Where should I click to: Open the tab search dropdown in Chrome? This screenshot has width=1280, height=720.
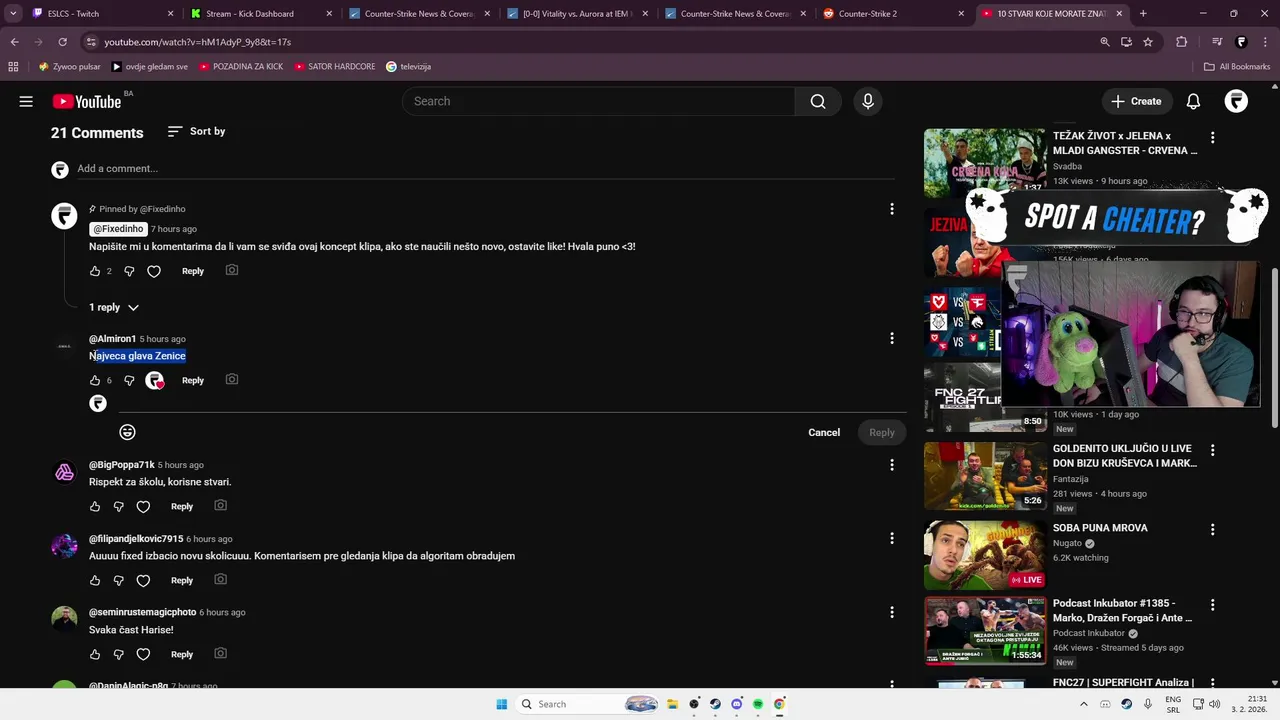coord(13,13)
